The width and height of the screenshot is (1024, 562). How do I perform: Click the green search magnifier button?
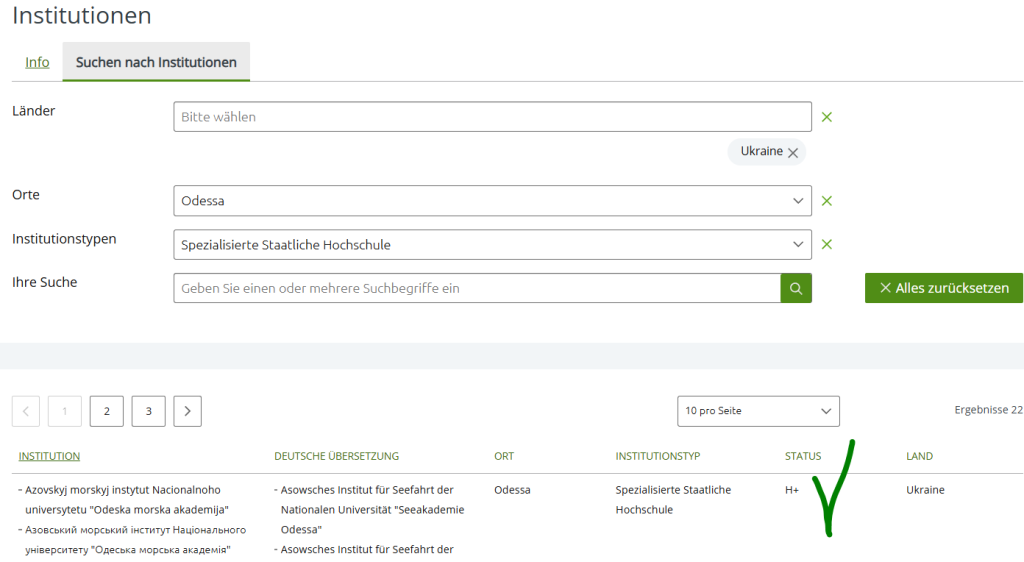796,288
